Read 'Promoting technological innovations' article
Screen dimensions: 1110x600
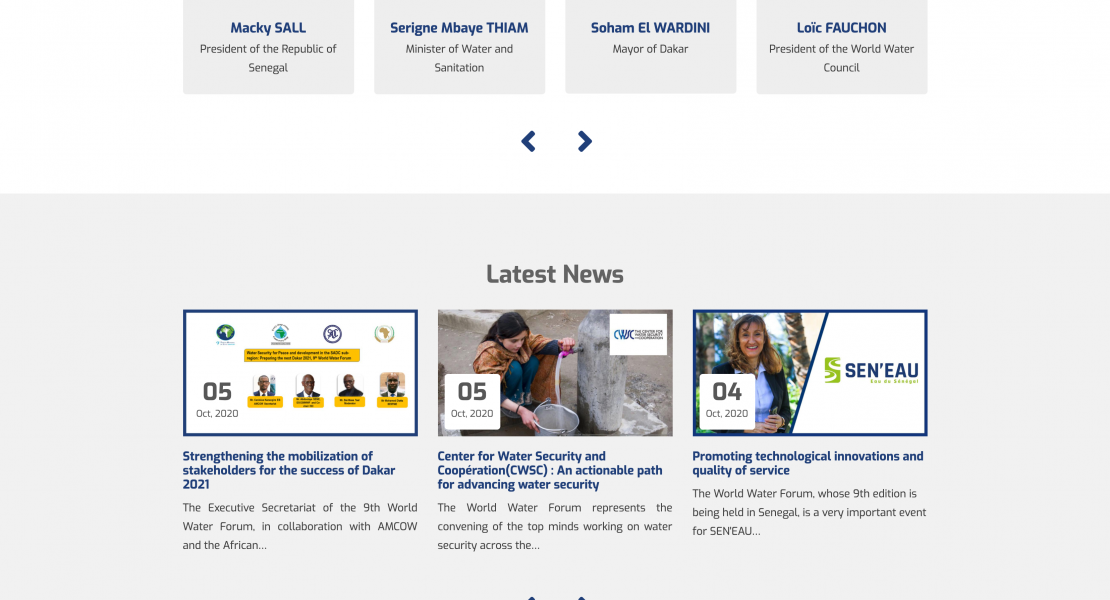pos(808,463)
